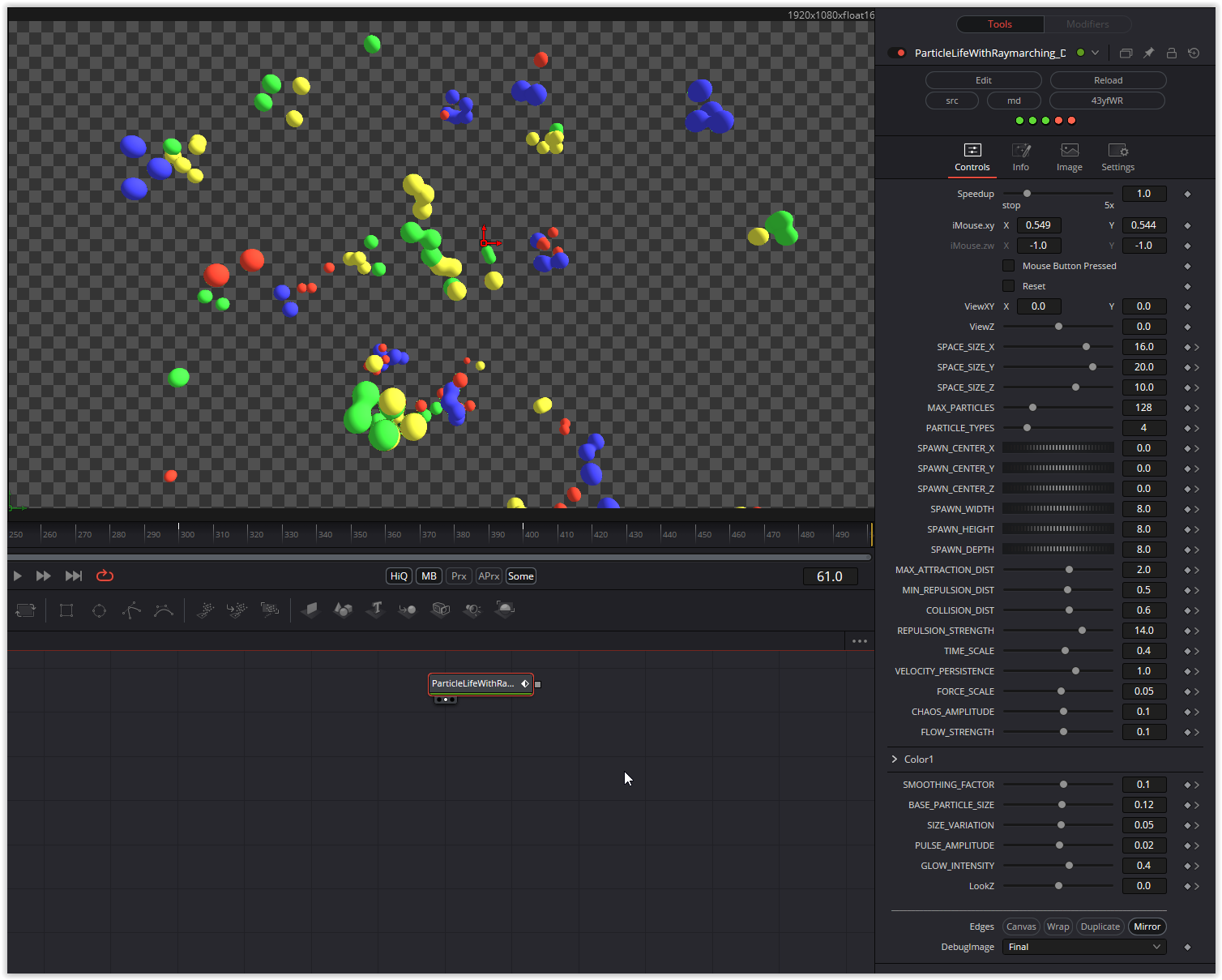Toggle the node enable switch in inspector header
The height and width of the screenshot is (980, 1222).
pyautogui.click(x=897, y=53)
